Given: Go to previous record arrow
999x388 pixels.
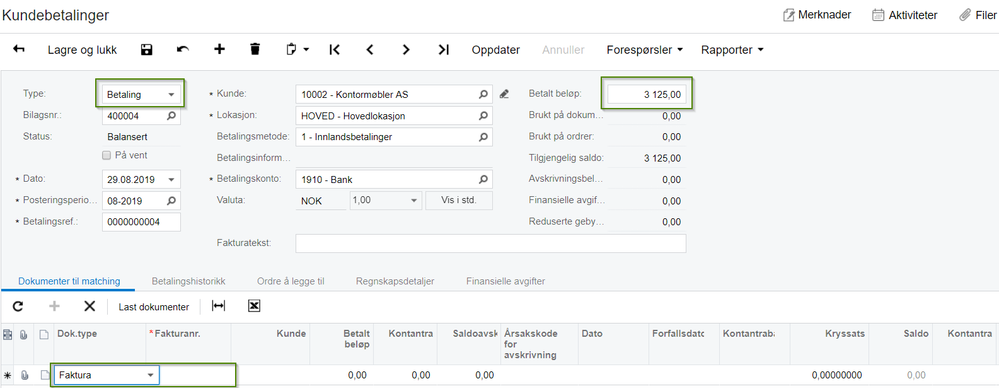Looking at the screenshot, I should coord(370,50).
